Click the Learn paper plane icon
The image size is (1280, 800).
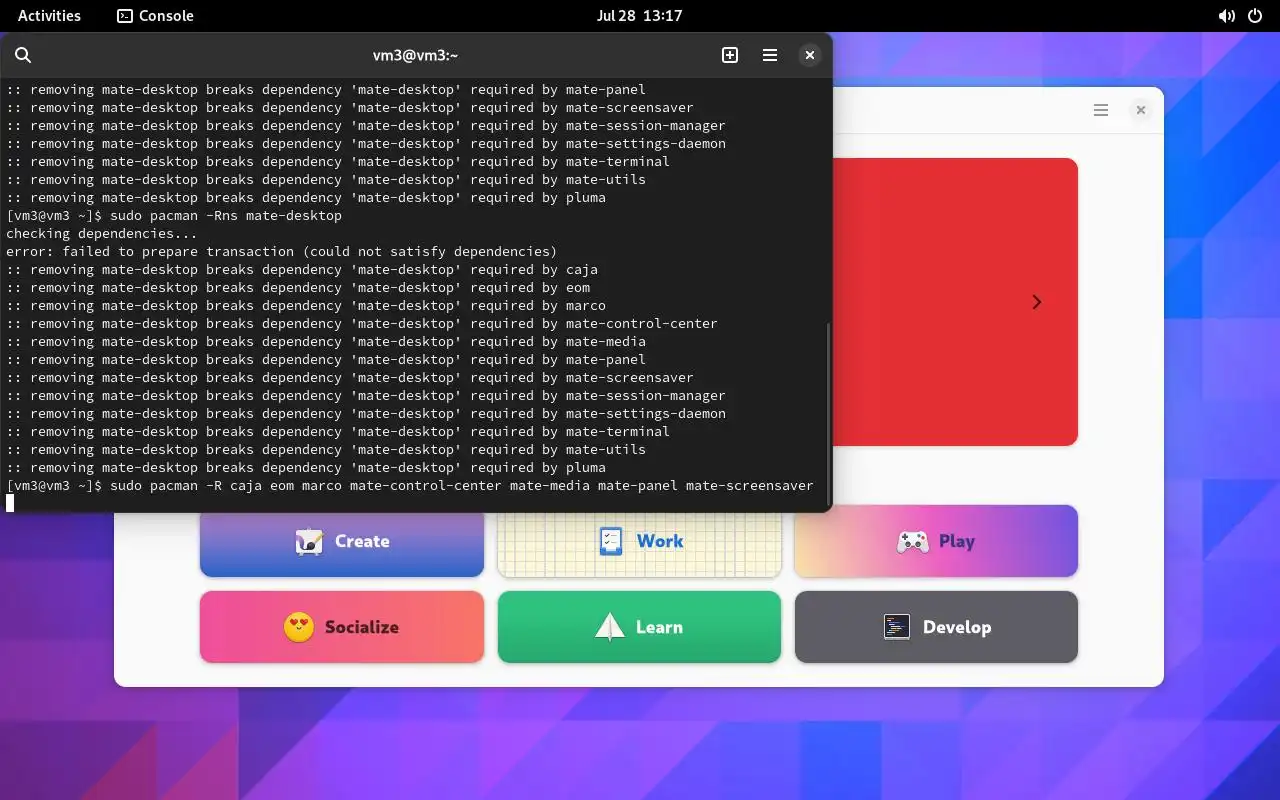pyautogui.click(x=610, y=627)
